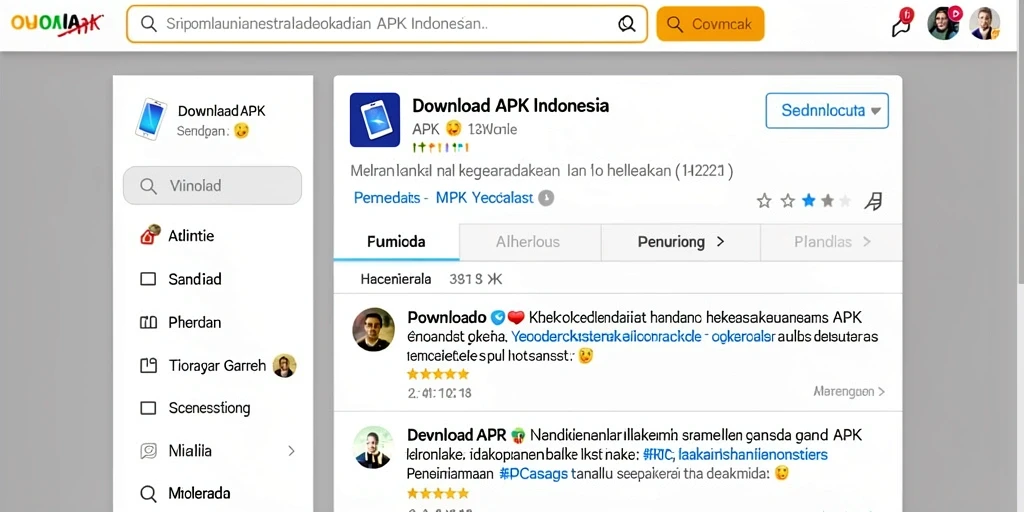Click the hashtag link beginning #fKIC
This screenshot has width=1024, height=512.
click(735, 454)
